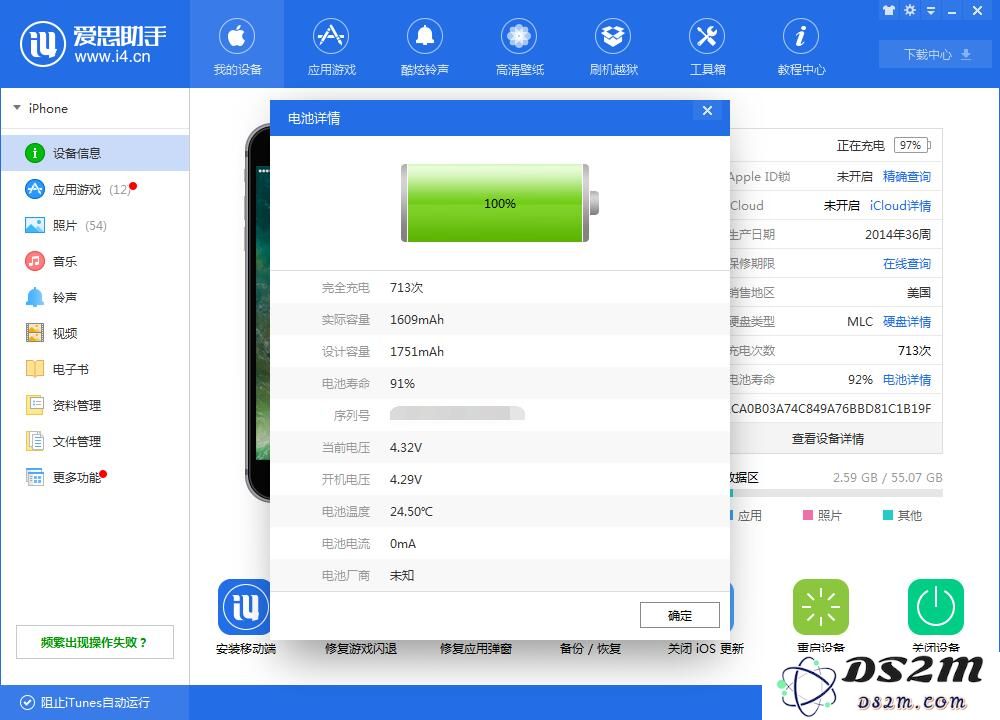Viewport: 1000px width, 720px height.
Task: Click 关闭 iOS 更新 label
Action: tap(705, 649)
